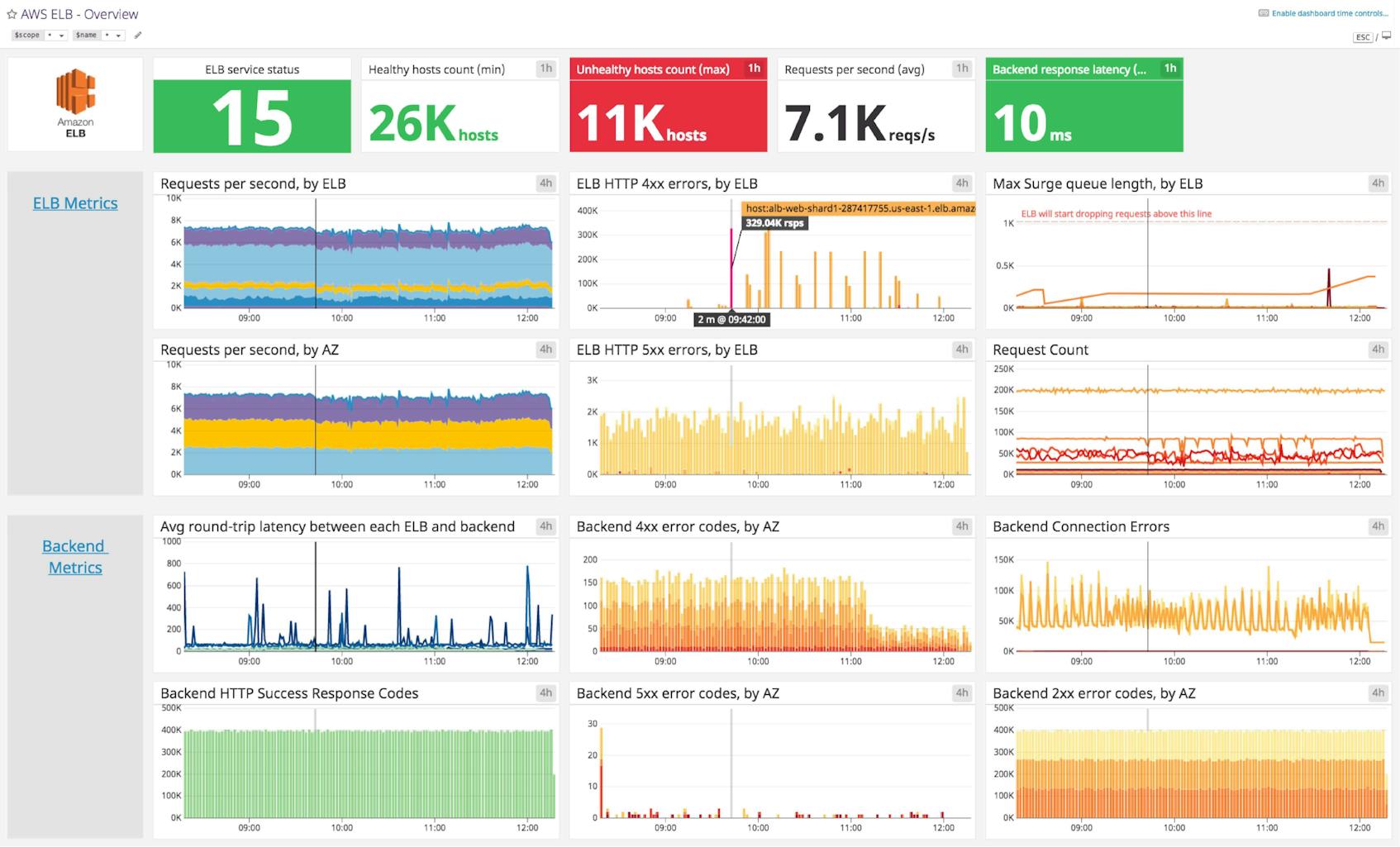Click the ESC button near the top right
Image resolution: width=1400 pixels, height=847 pixels.
1361,37
